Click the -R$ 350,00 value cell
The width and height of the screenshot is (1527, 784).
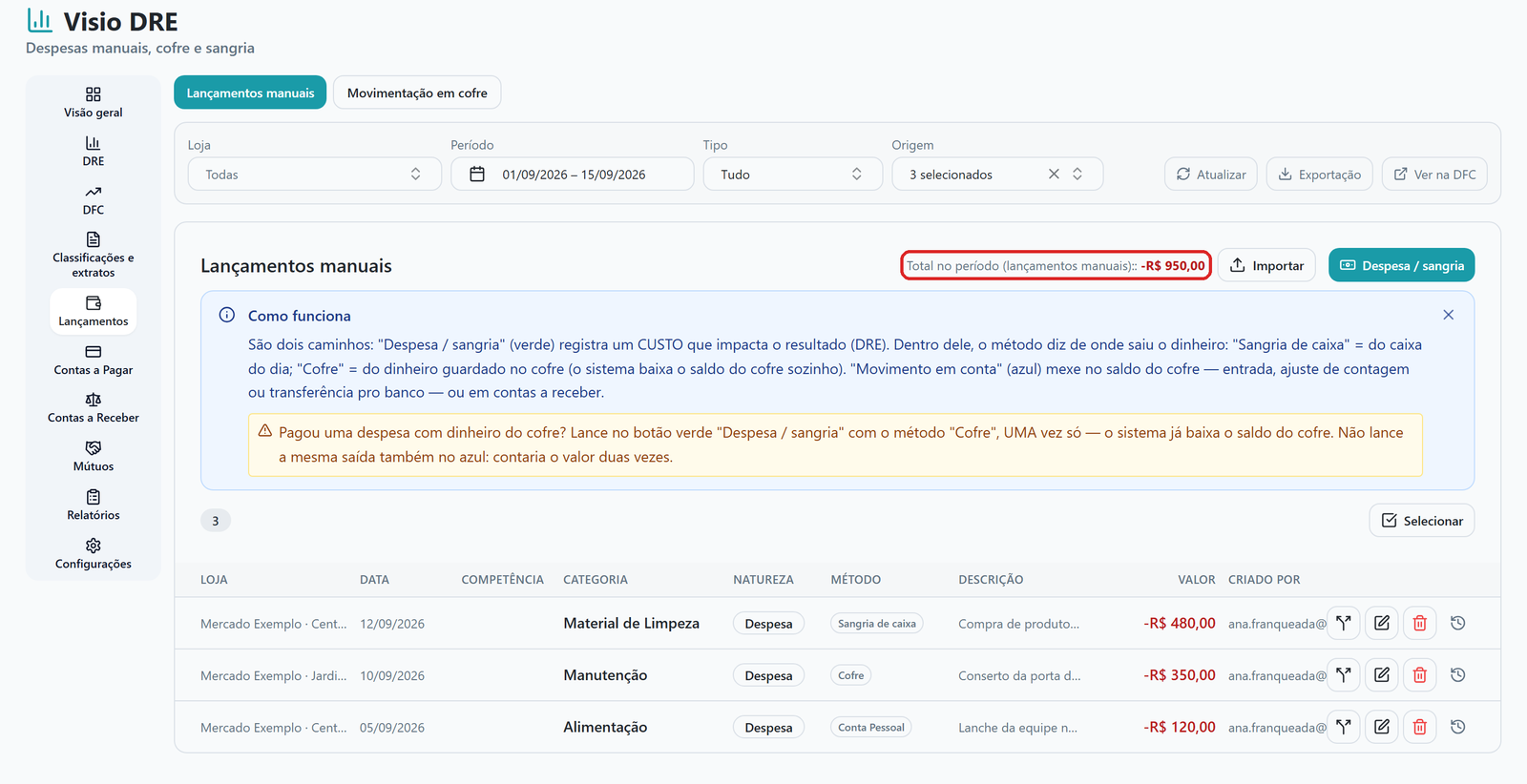1180,675
